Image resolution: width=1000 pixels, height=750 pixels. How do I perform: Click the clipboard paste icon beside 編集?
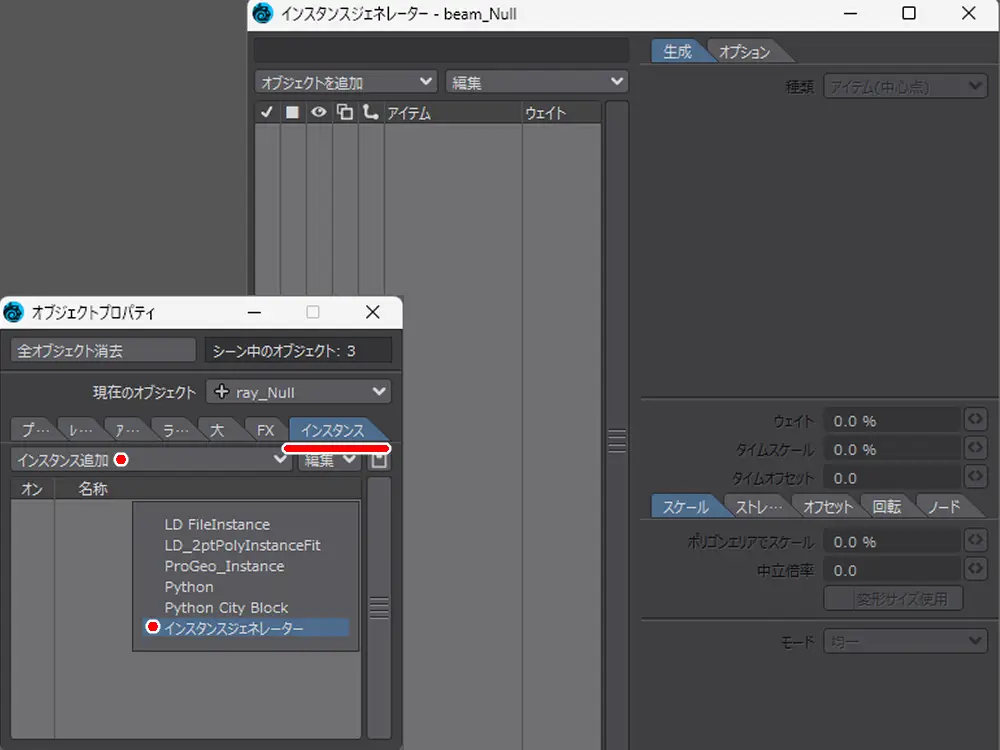click(x=379, y=460)
